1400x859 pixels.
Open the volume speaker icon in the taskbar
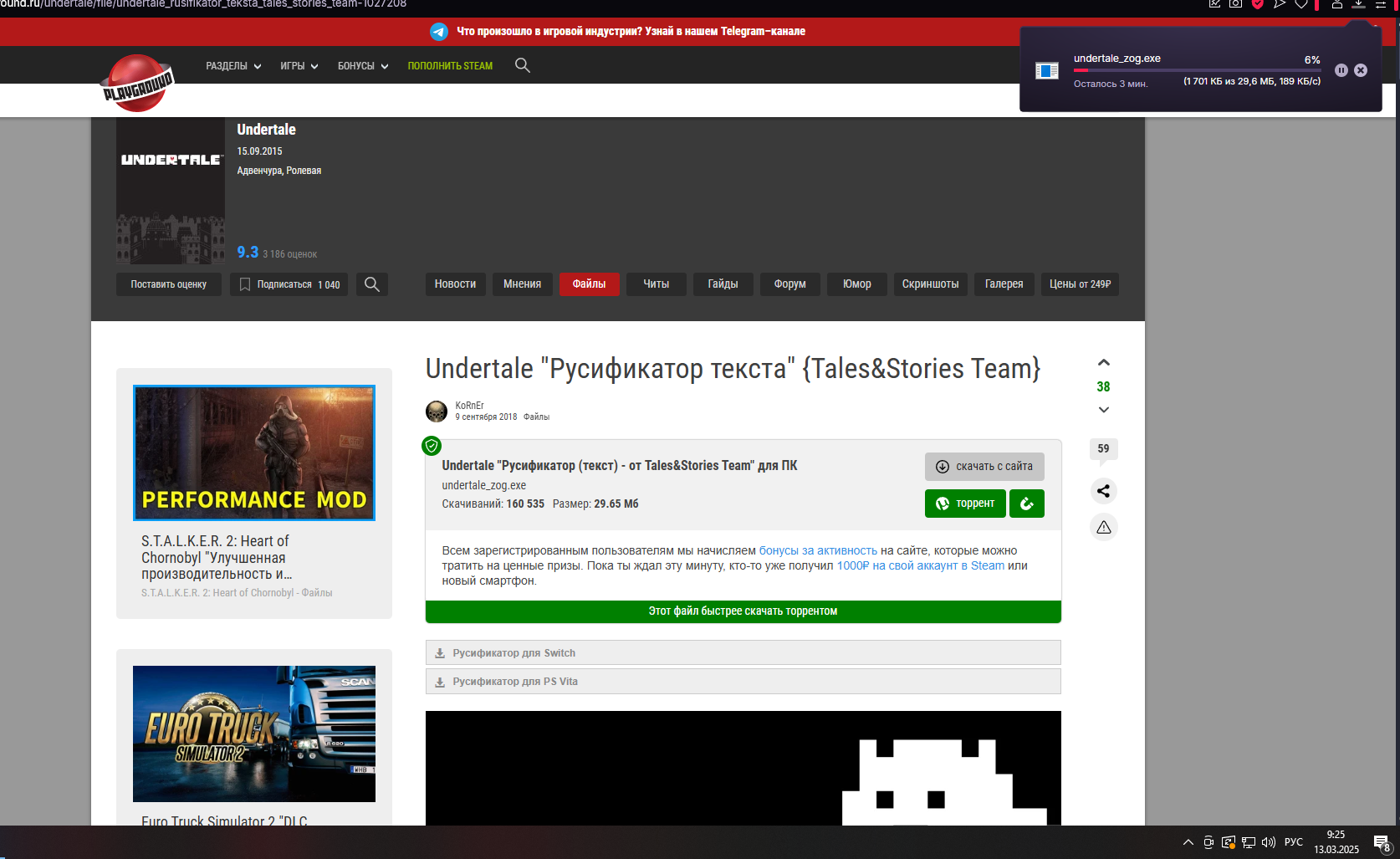pos(1269,842)
